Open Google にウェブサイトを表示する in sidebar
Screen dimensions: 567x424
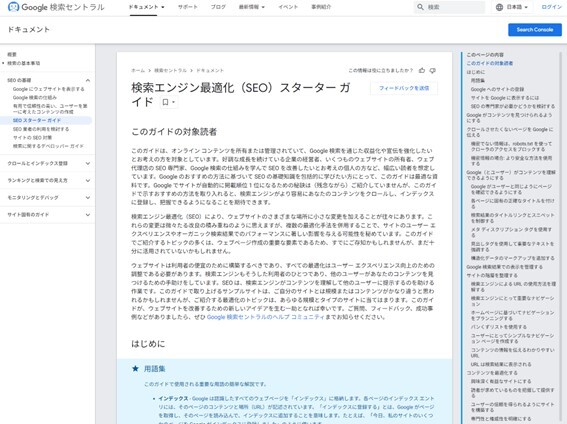click(x=48, y=89)
